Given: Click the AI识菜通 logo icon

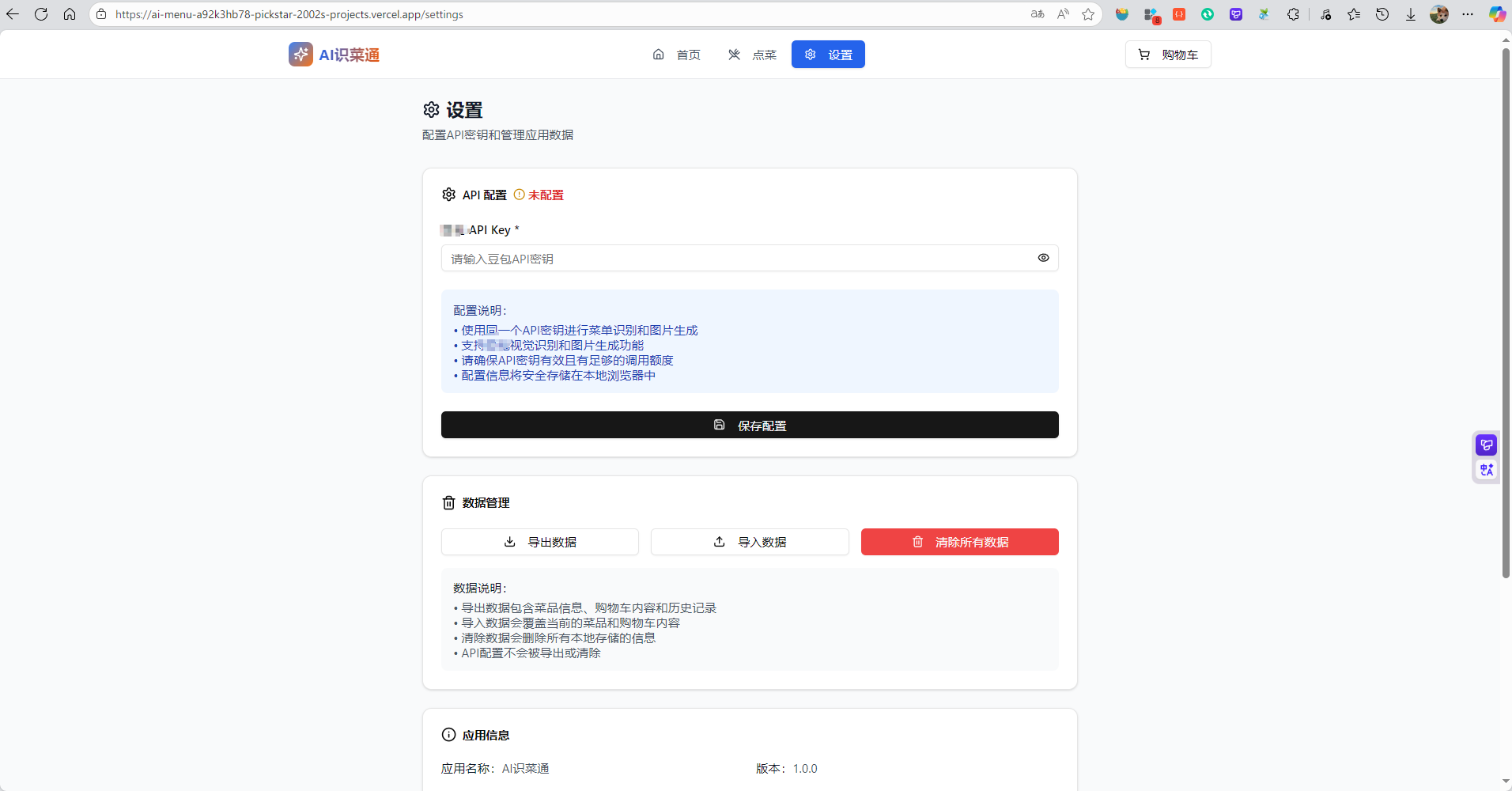Looking at the screenshot, I should pyautogui.click(x=301, y=54).
